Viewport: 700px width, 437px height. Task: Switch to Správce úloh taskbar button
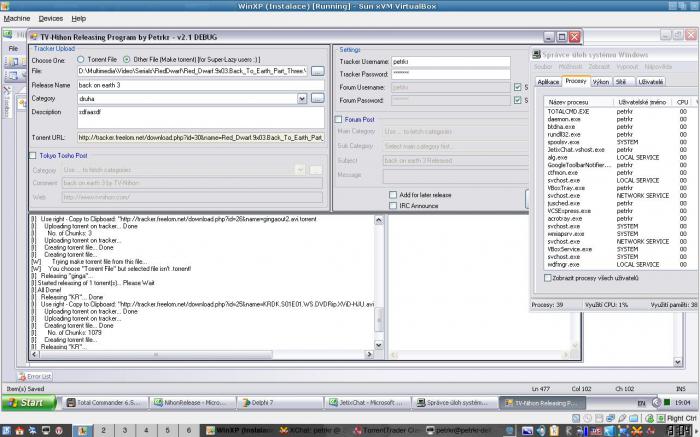click(454, 403)
